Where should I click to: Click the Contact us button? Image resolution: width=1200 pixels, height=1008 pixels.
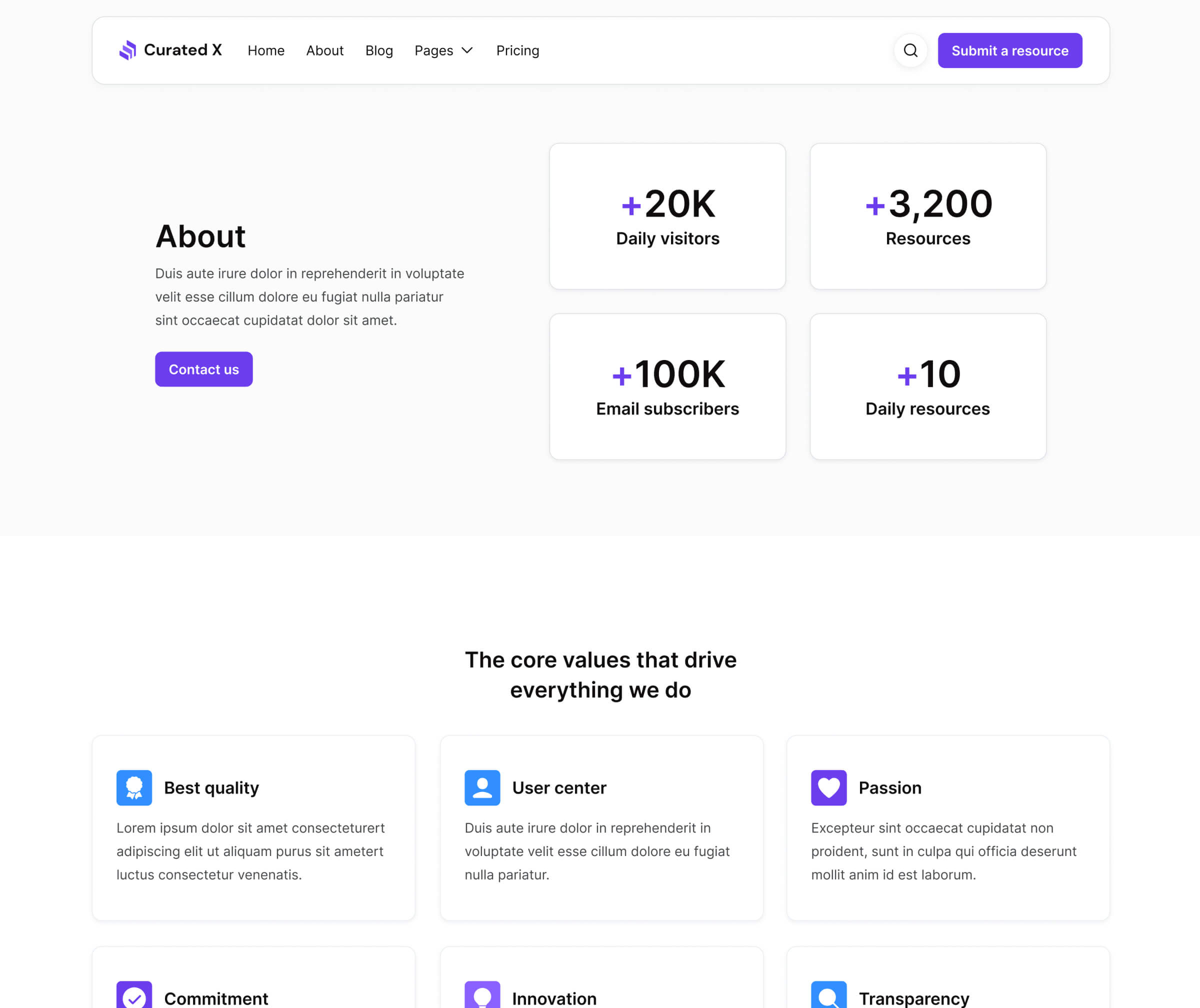[x=203, y=369]
